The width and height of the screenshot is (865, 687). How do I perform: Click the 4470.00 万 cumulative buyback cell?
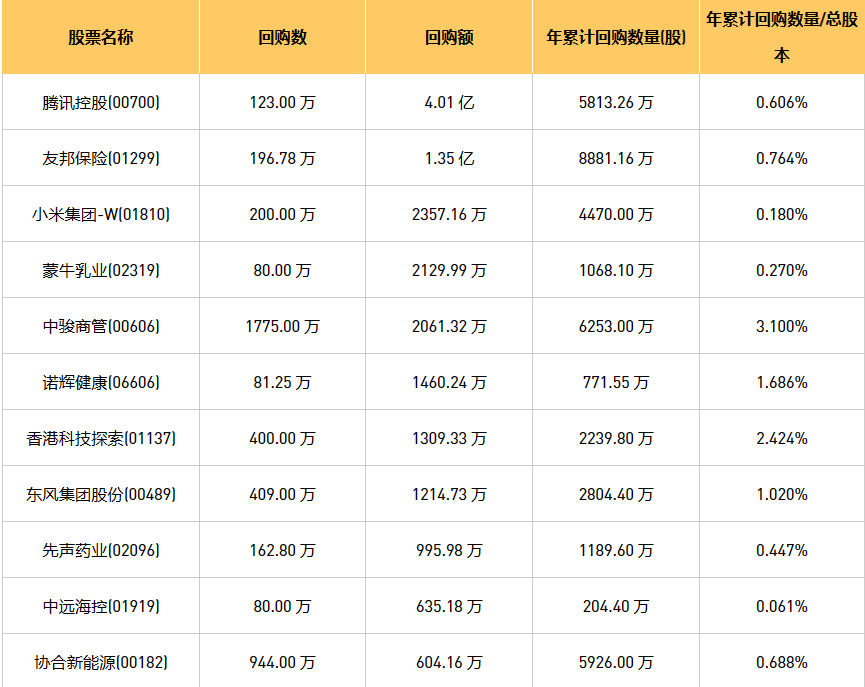pos(616,214)
